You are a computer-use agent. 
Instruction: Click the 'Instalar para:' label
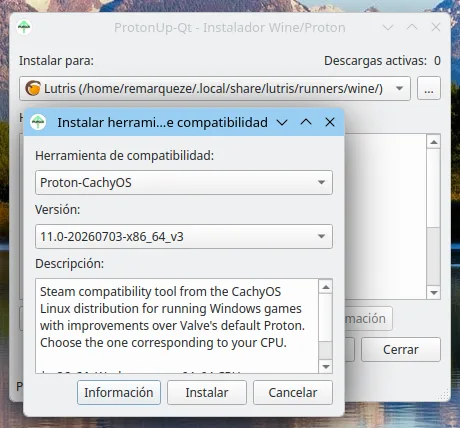pos(56,61)
